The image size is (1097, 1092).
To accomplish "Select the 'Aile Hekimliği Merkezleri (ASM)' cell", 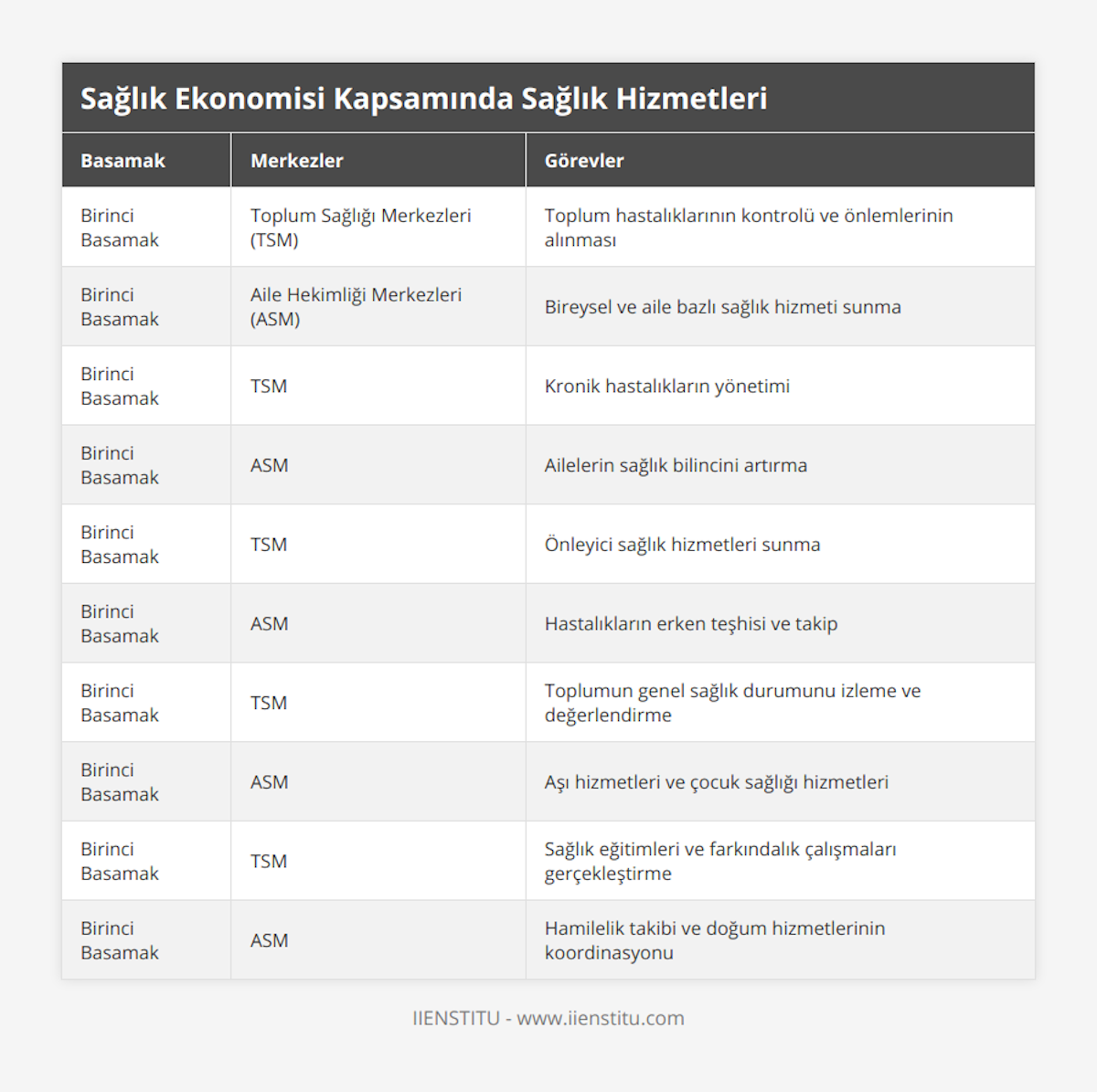I will pyautogui.click(x=356, y=307).
